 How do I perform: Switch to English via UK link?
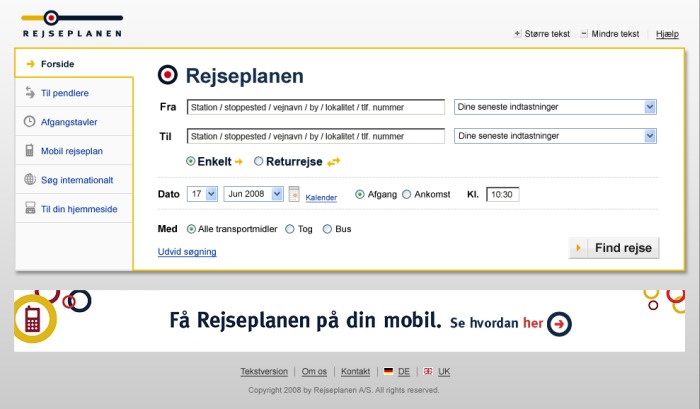(x=444, y=371)
